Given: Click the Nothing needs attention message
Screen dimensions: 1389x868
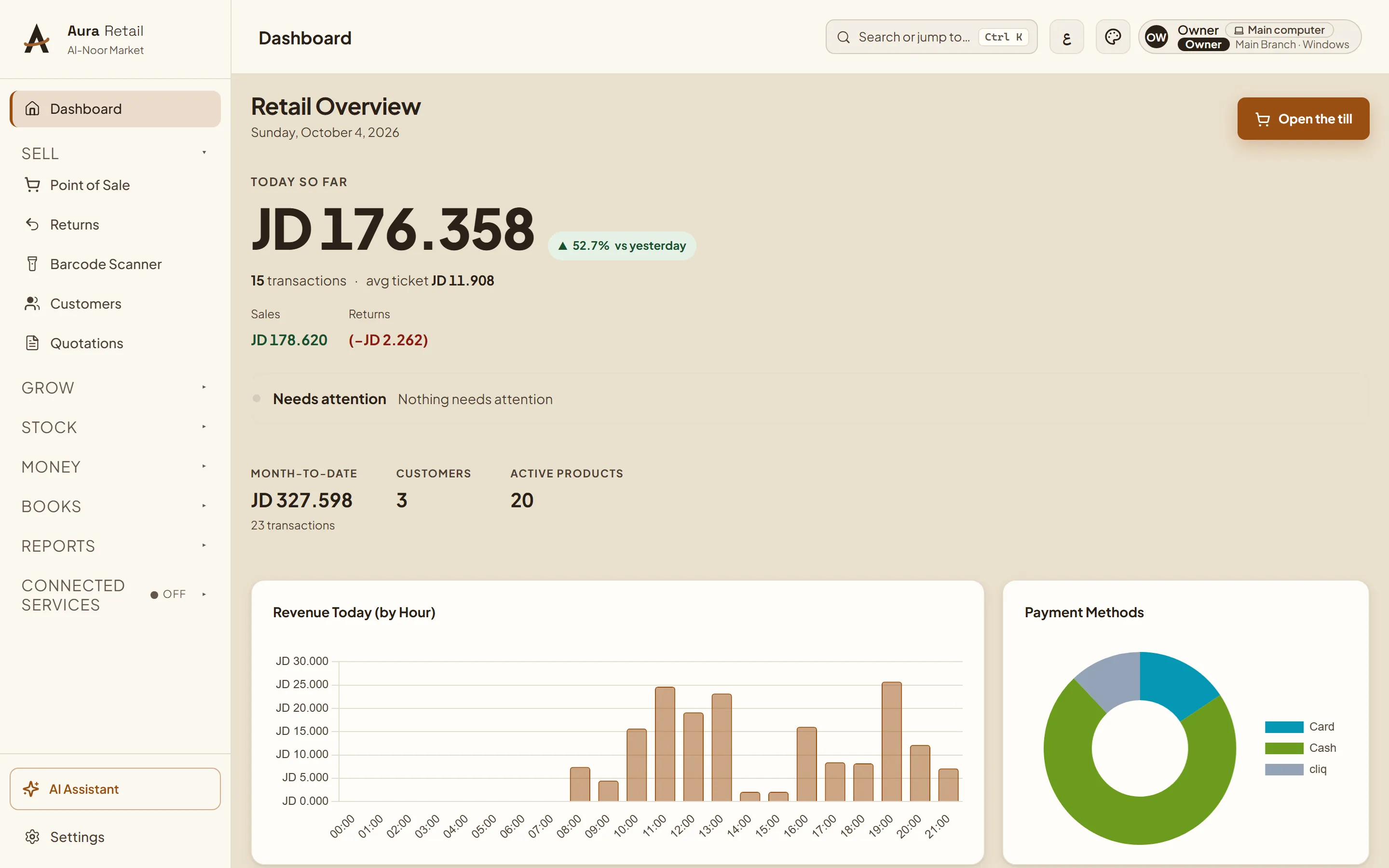Looking at the screenshot, I should pyautogui.click(x=475, y=400).
